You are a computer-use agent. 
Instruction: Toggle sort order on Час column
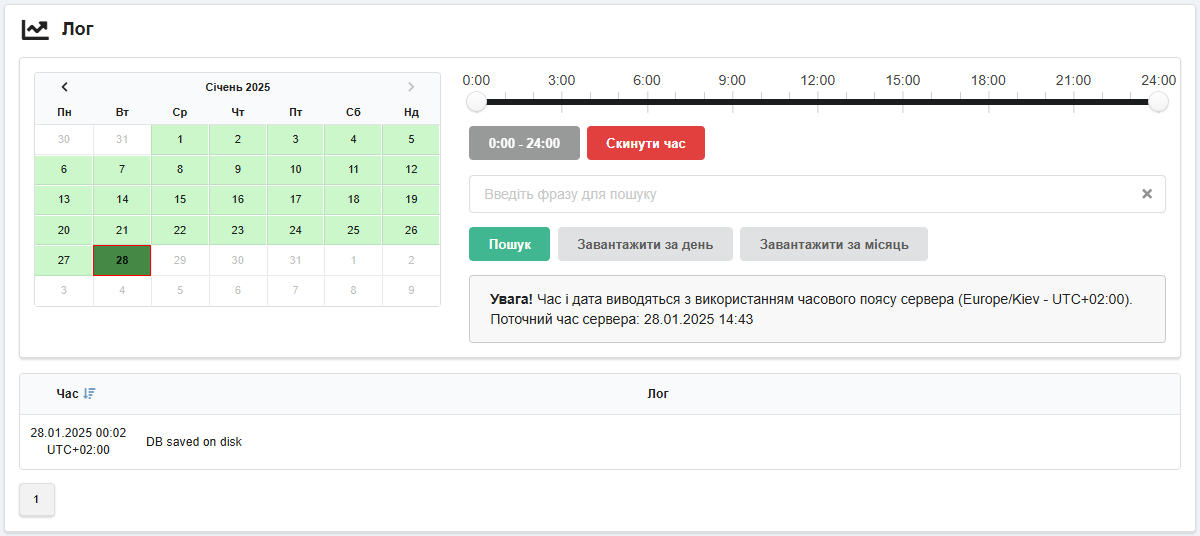[89, 394]
